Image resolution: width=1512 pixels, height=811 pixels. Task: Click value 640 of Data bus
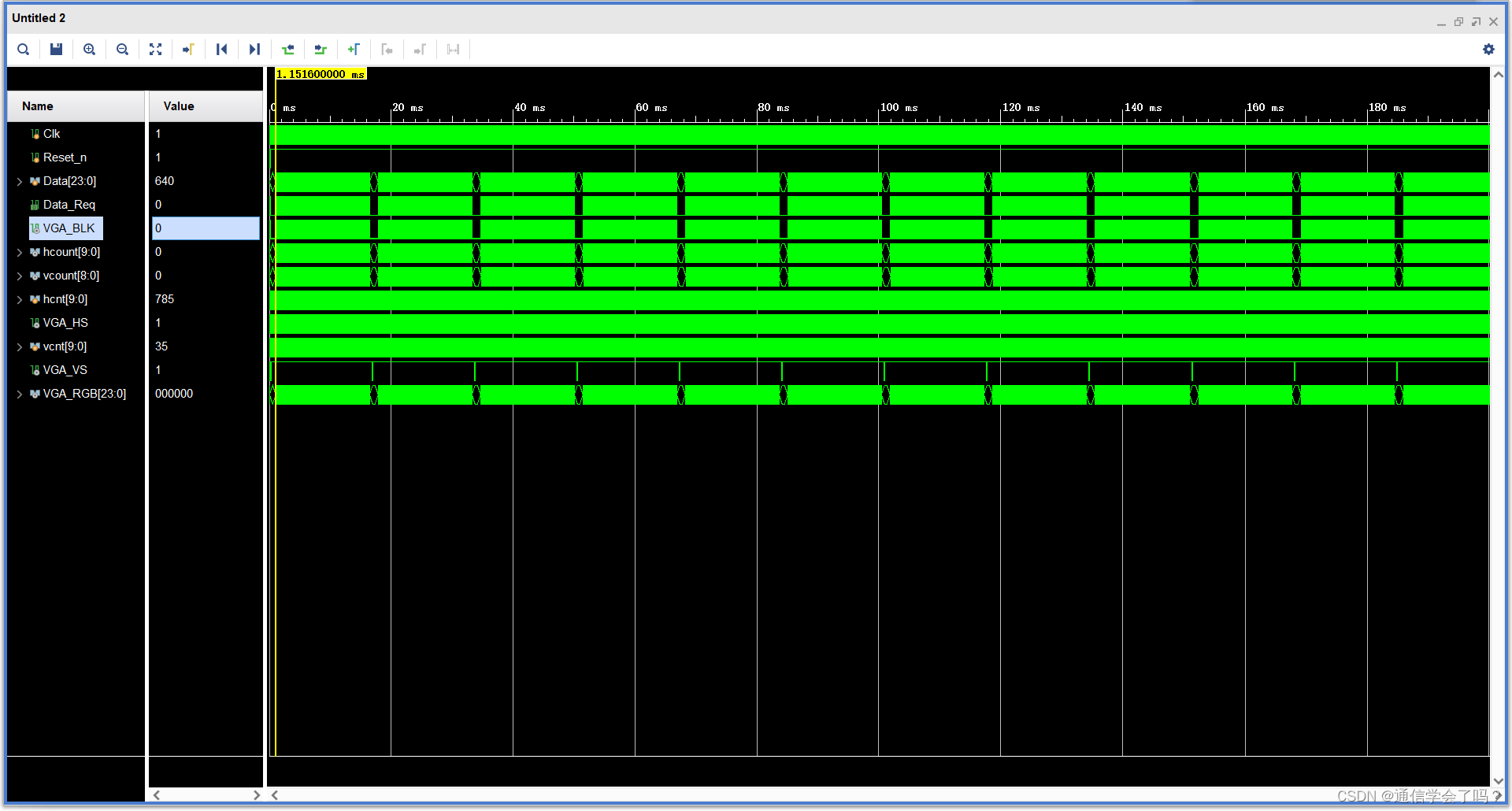(165, 181)
